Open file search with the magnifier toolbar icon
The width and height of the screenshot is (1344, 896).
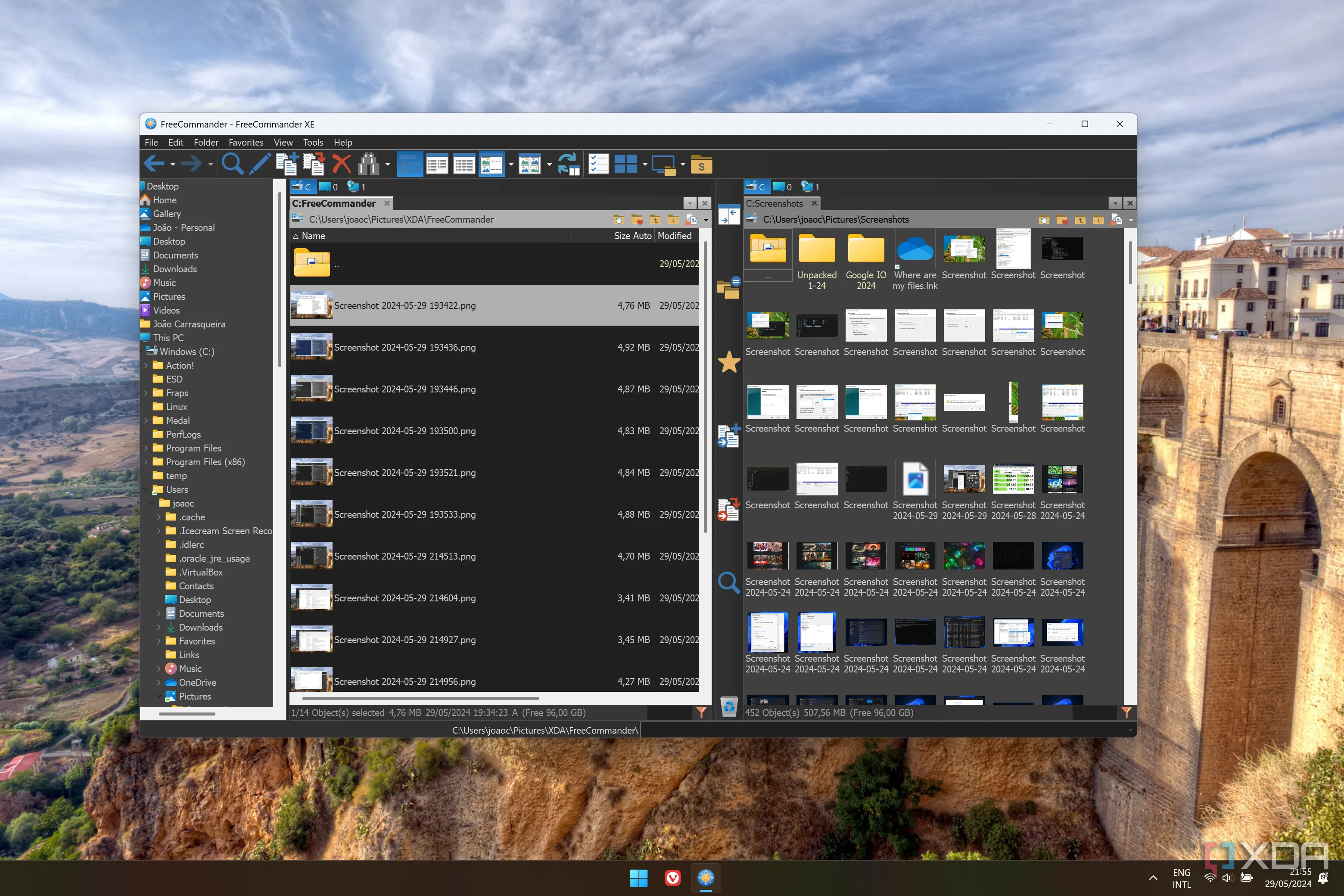pos(232,165)
